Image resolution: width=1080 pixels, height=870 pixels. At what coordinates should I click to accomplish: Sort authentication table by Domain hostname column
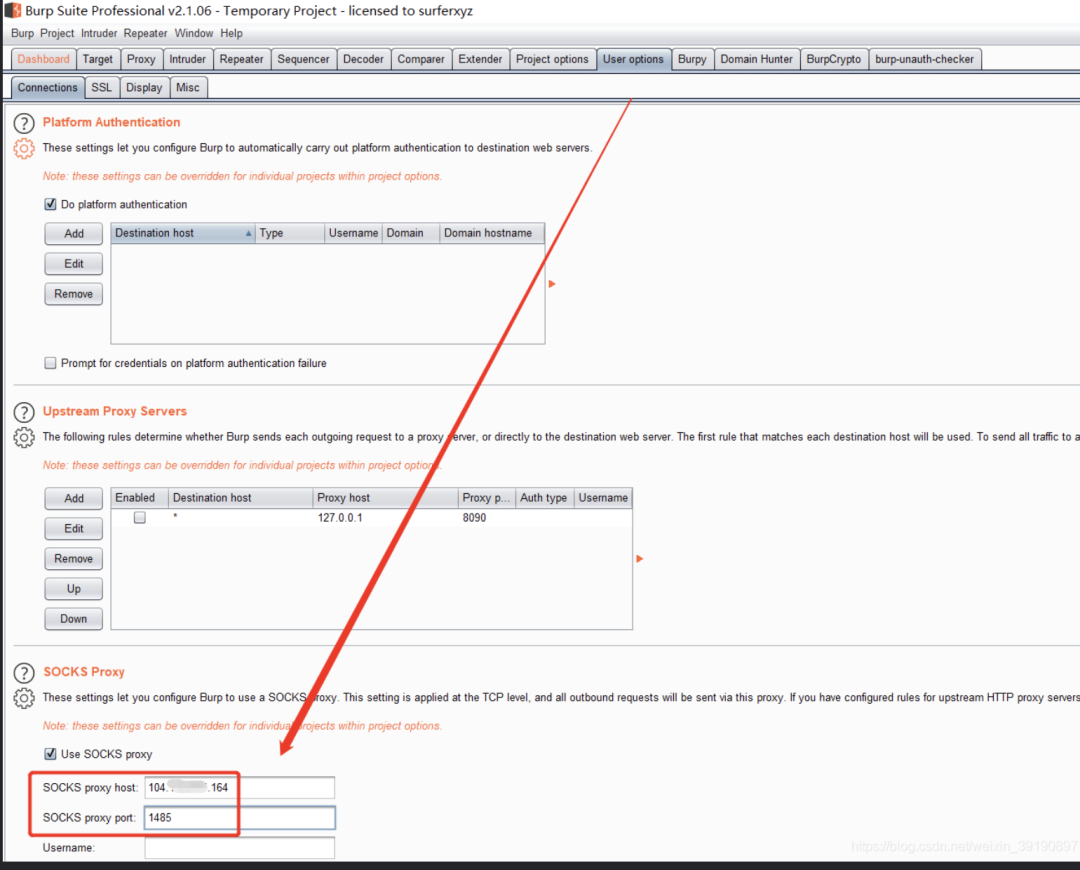pyautogui.click(x=492, y=233)
